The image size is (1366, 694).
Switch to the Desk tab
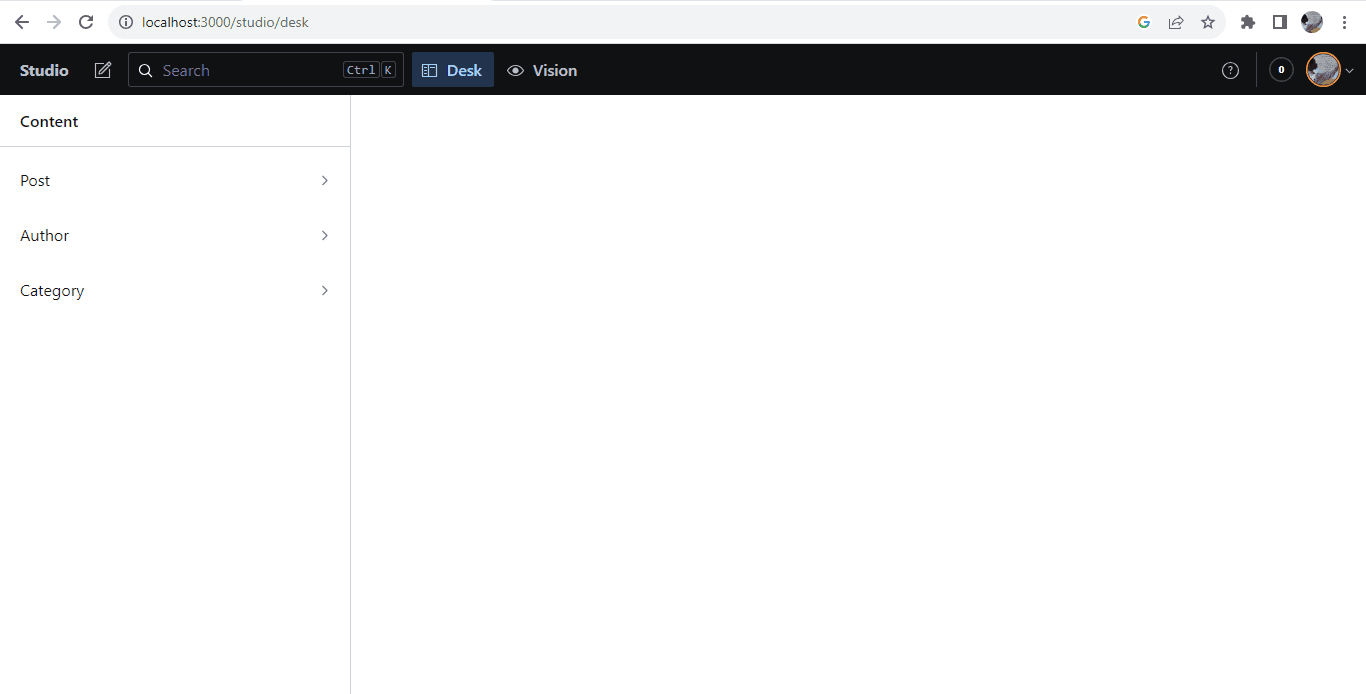pyautogui.click(x=453, y=70)
